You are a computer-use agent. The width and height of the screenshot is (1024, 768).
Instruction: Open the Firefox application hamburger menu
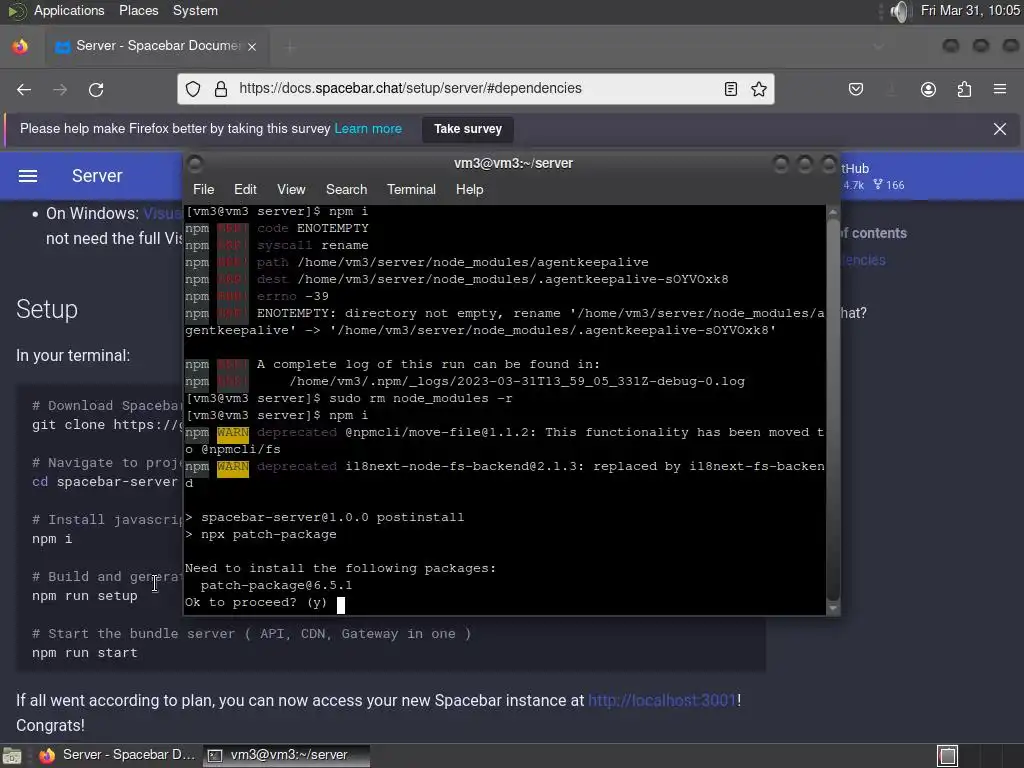(x=999, y=89)
